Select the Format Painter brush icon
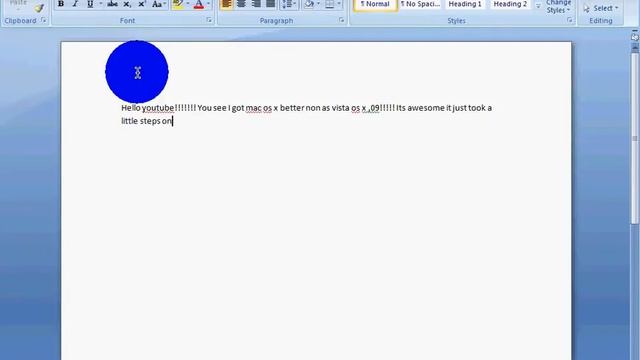The width and height of the screenshot is (640, 360). point(39,8)
